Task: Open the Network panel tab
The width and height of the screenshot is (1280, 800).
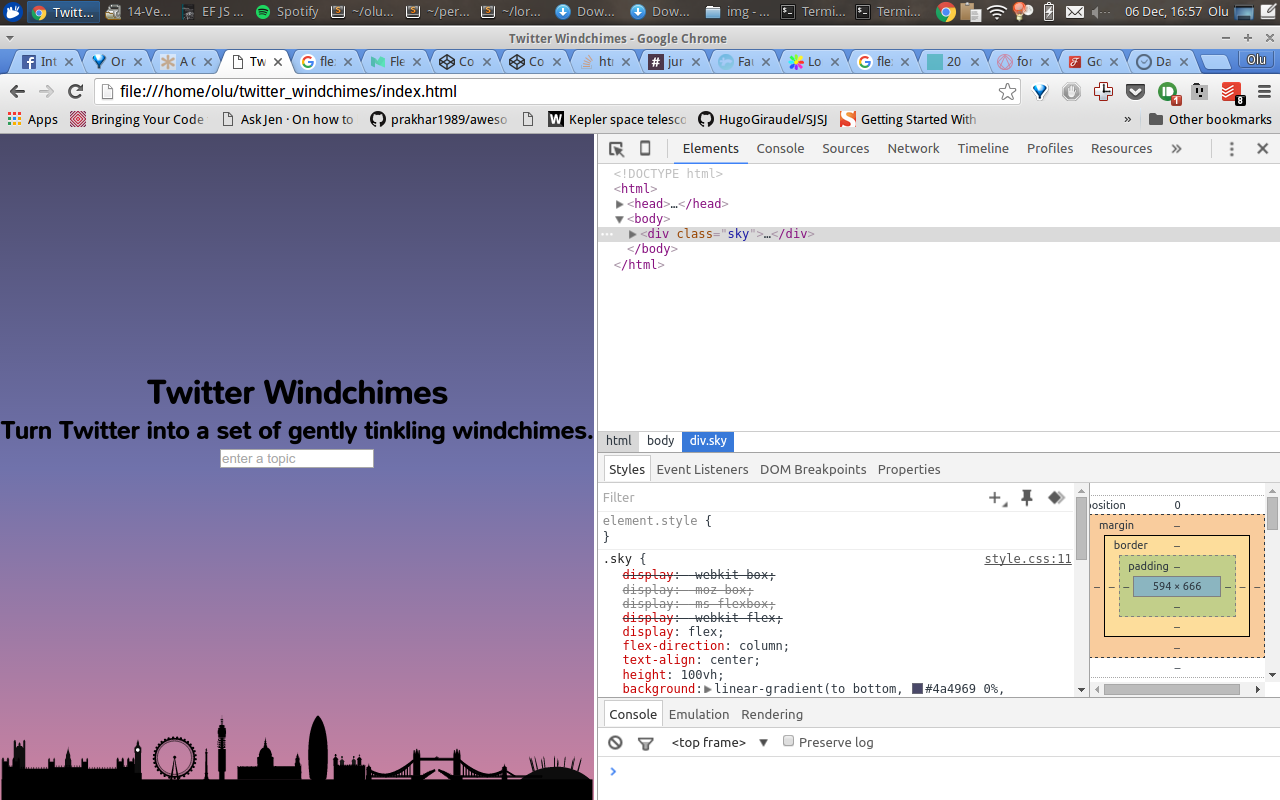Action: tap(914, 148)
